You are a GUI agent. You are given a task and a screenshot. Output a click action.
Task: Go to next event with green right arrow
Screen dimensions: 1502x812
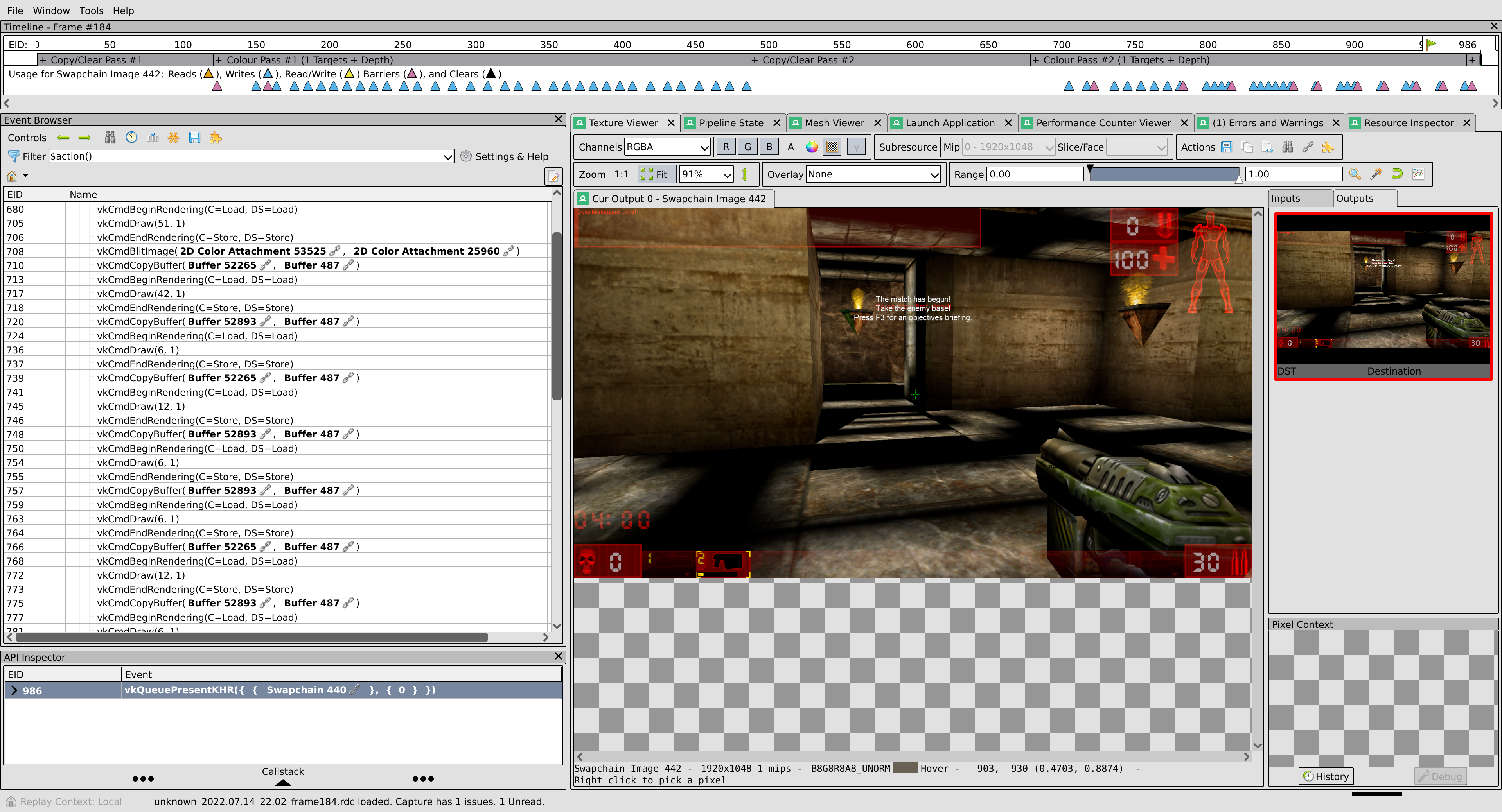click(84, 138)
